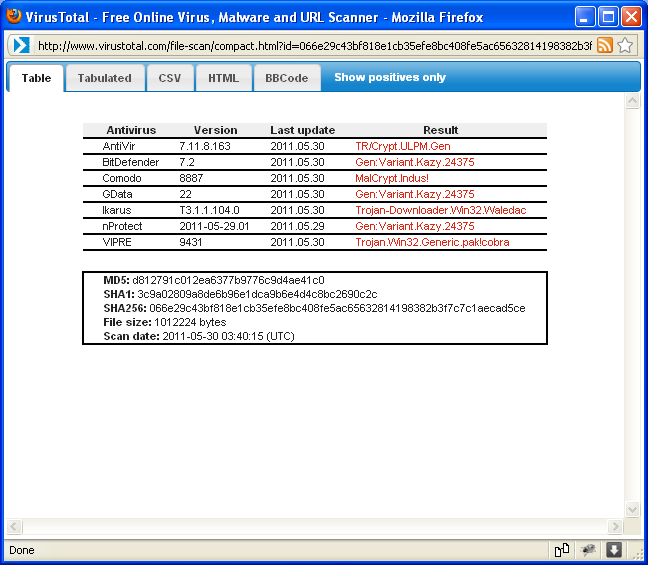Select the Table tab

[36, 78]
